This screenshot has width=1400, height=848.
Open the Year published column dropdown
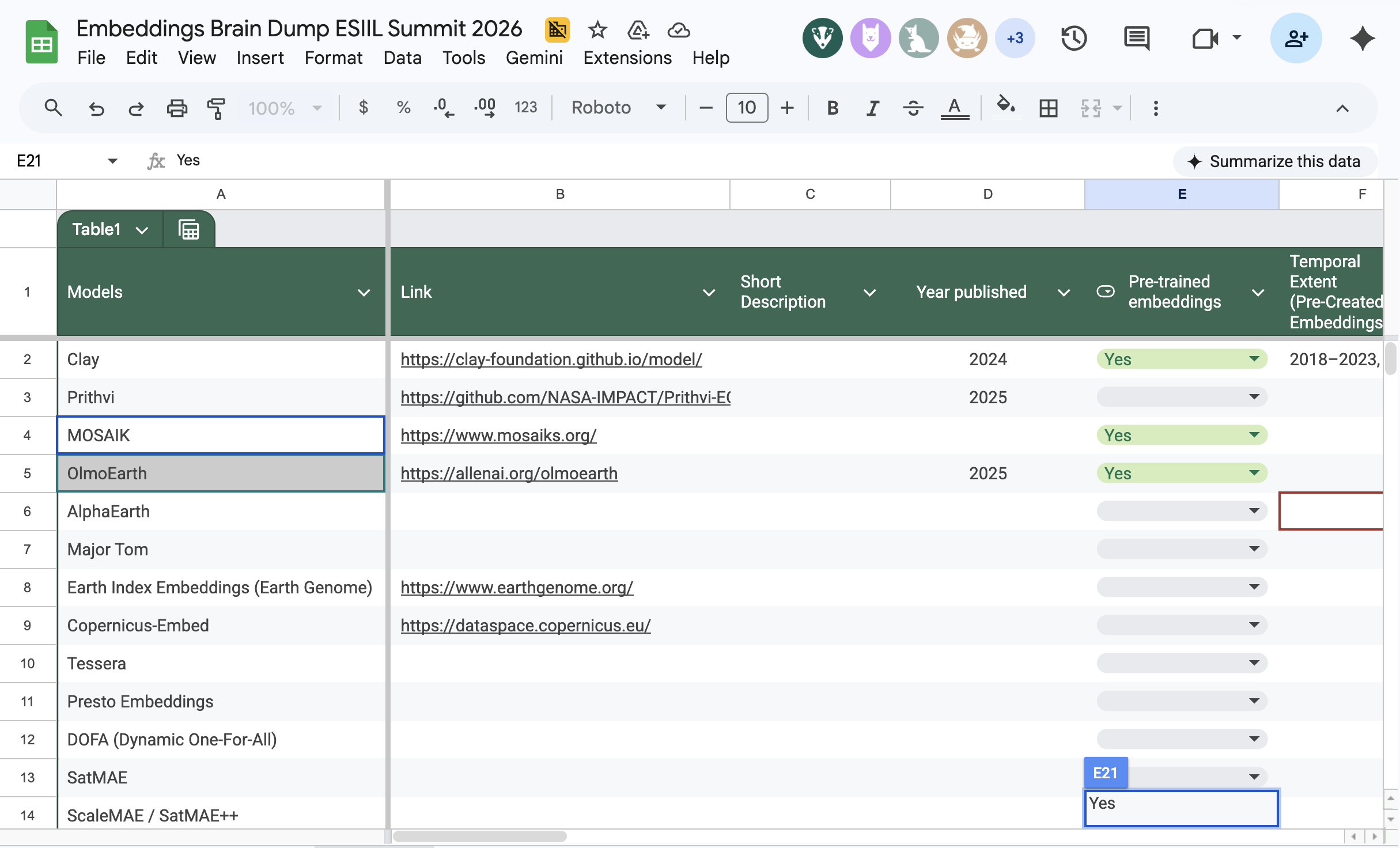point(1064,293)
